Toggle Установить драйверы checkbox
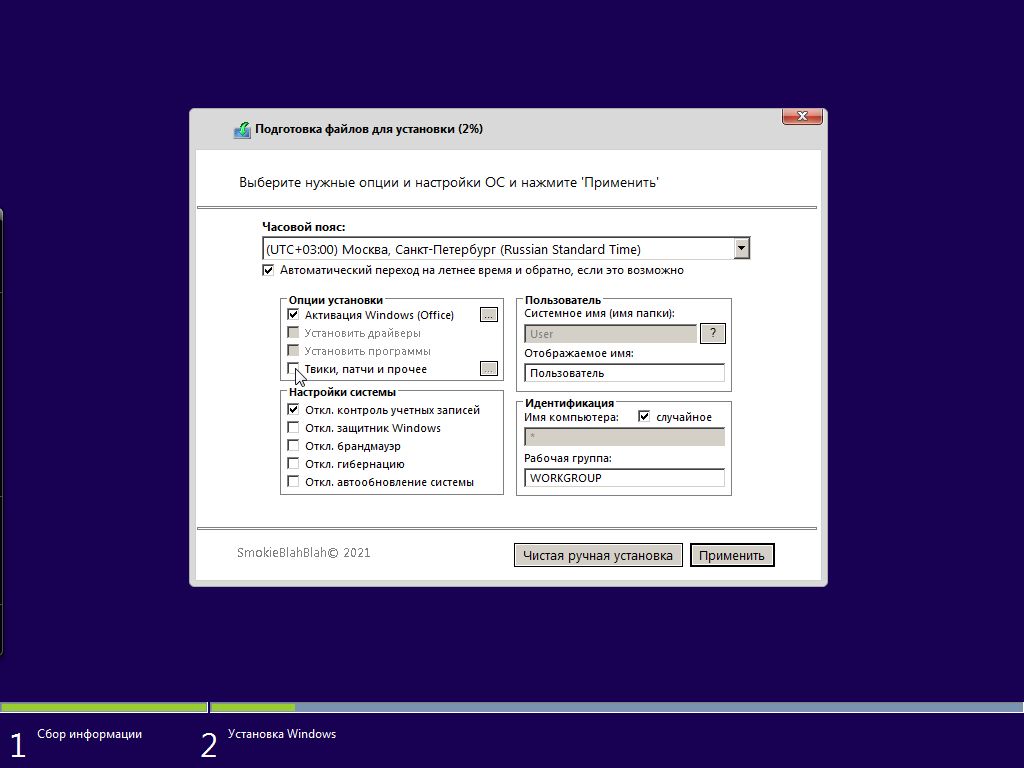 coord(293,333)
